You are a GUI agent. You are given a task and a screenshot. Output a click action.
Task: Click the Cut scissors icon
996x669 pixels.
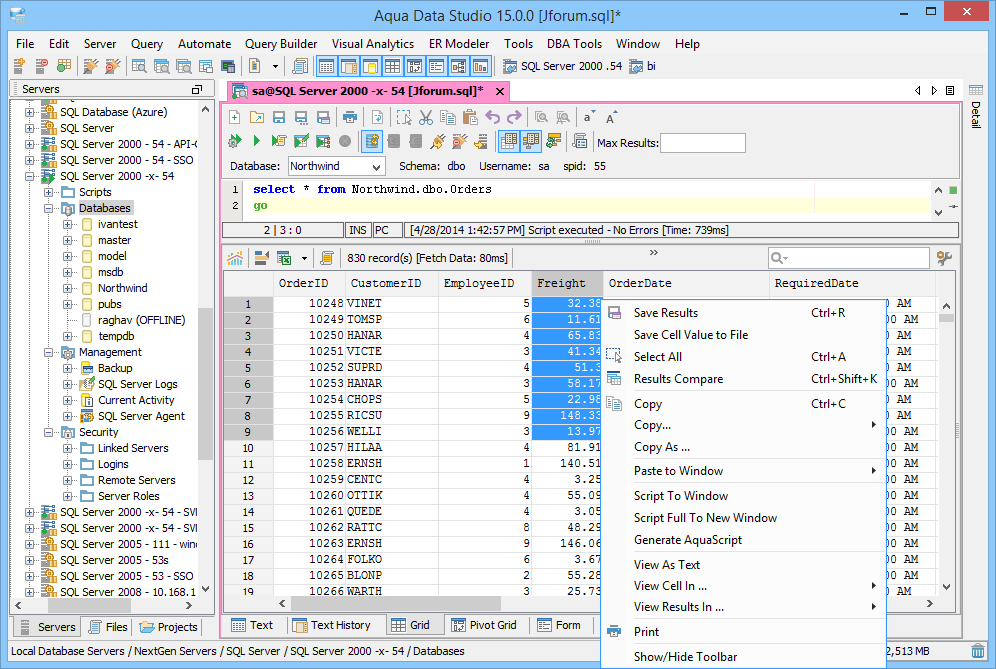(426, 118)
